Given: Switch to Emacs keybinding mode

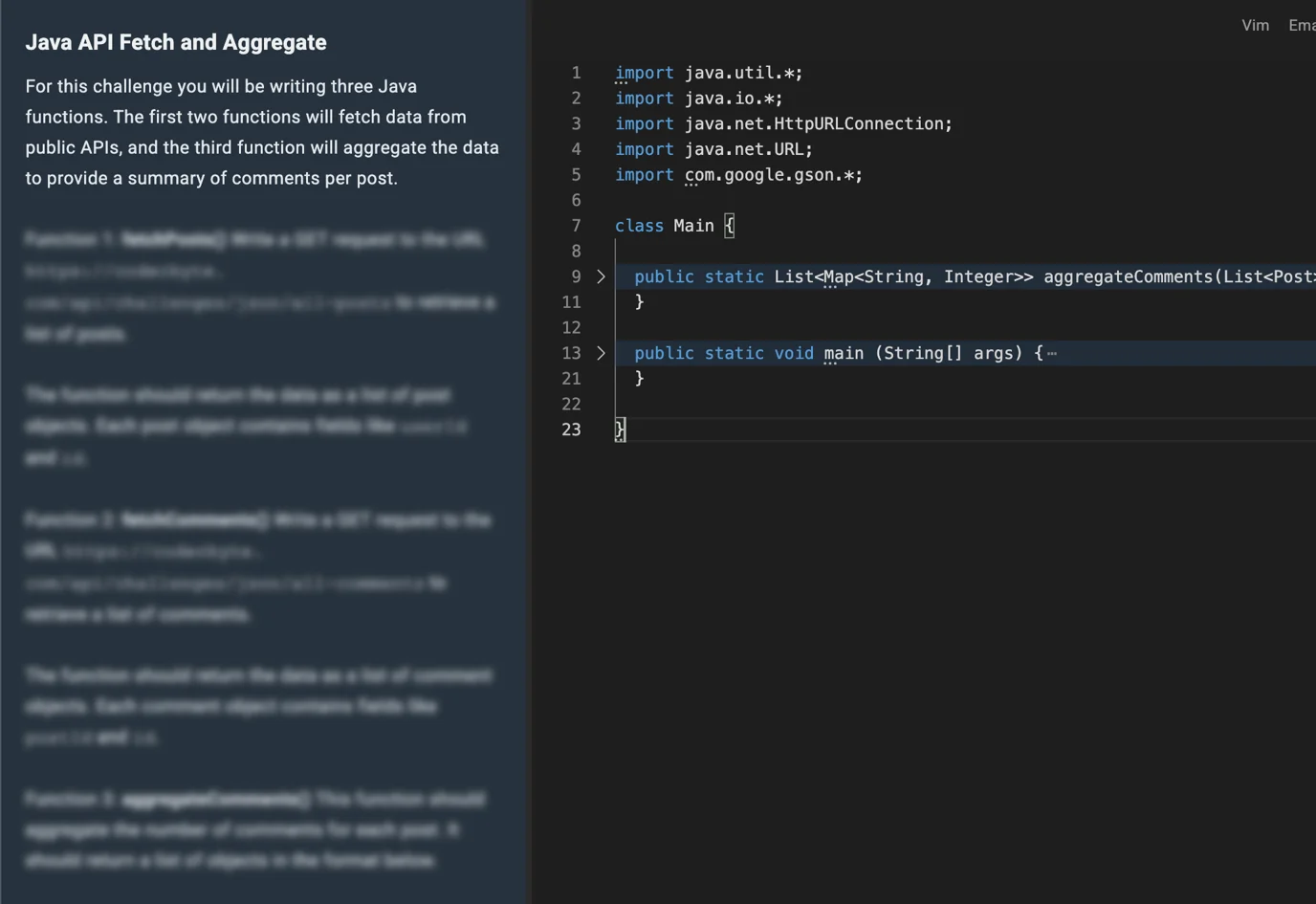Looking at the screenshot, I should pos(1302,26).
